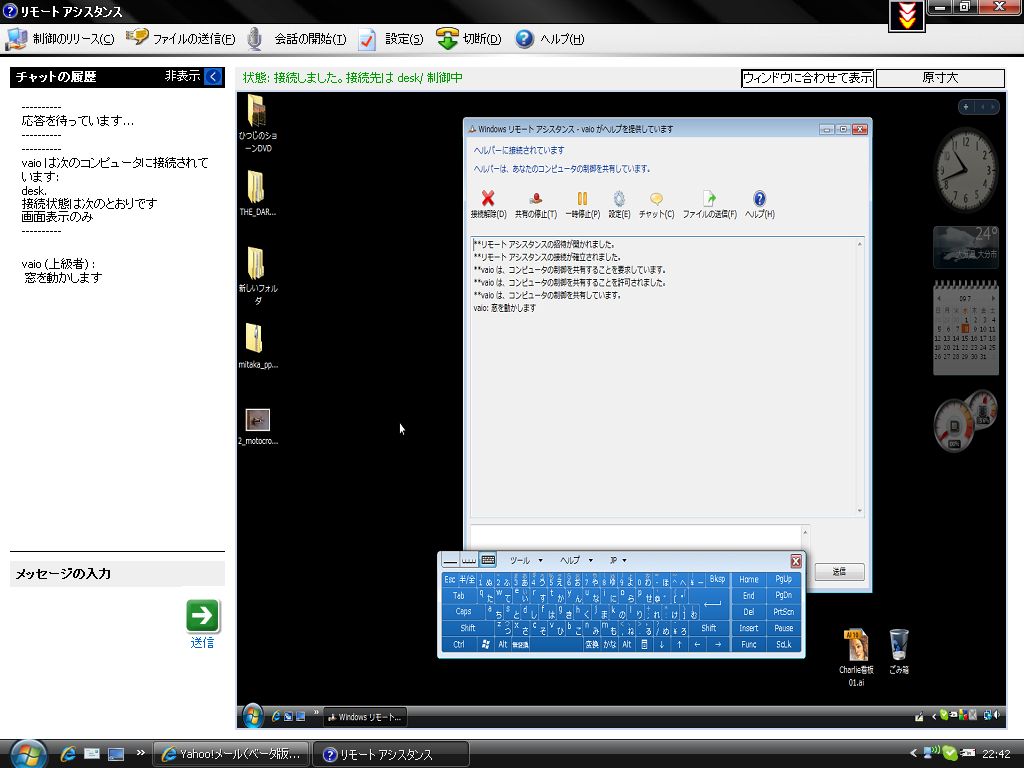
Task: Select the ひつじのショーンDVD folder
Action: click(x=257, y=123)
